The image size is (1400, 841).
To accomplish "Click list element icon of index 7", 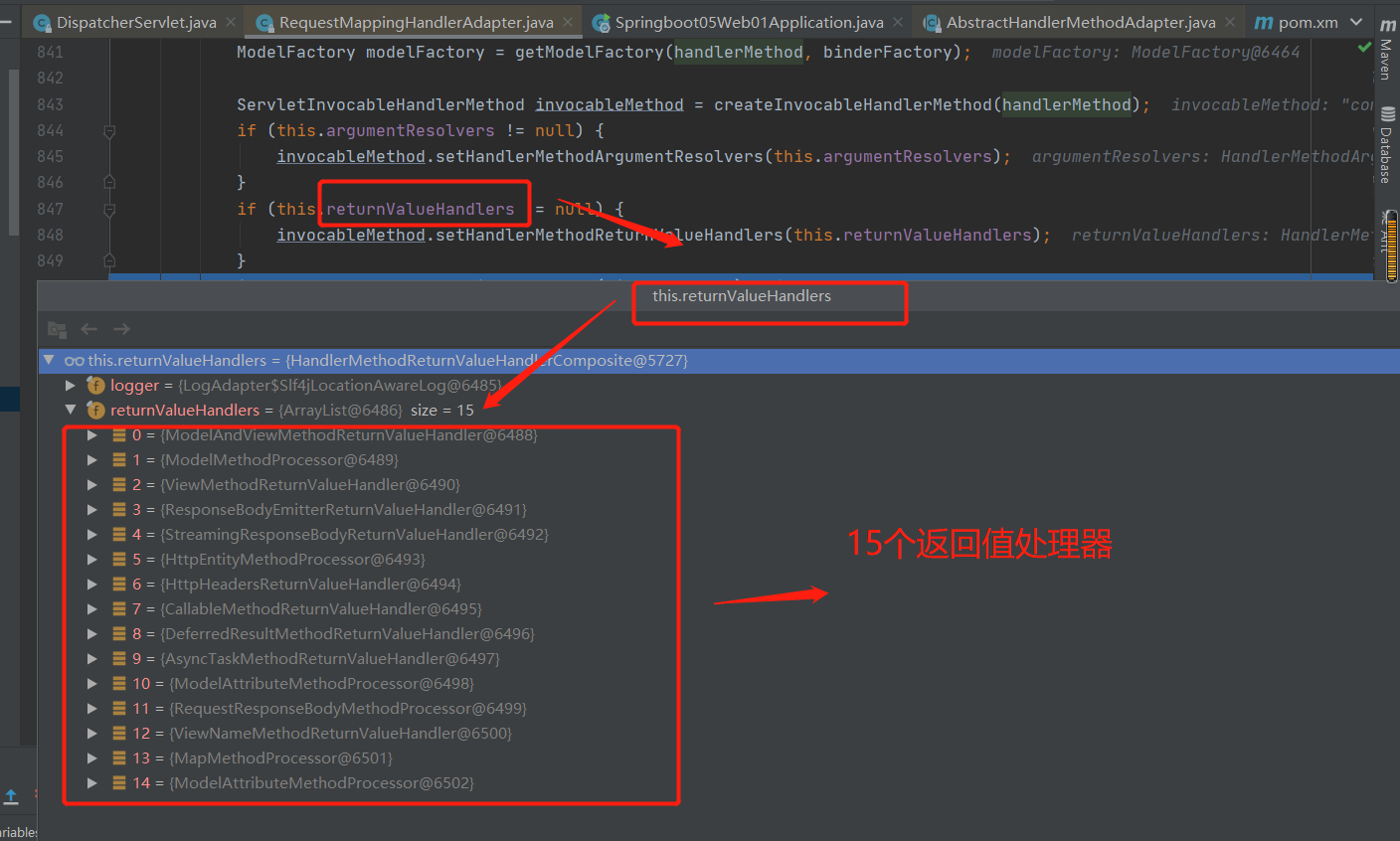I will click(x=119, y=608).
